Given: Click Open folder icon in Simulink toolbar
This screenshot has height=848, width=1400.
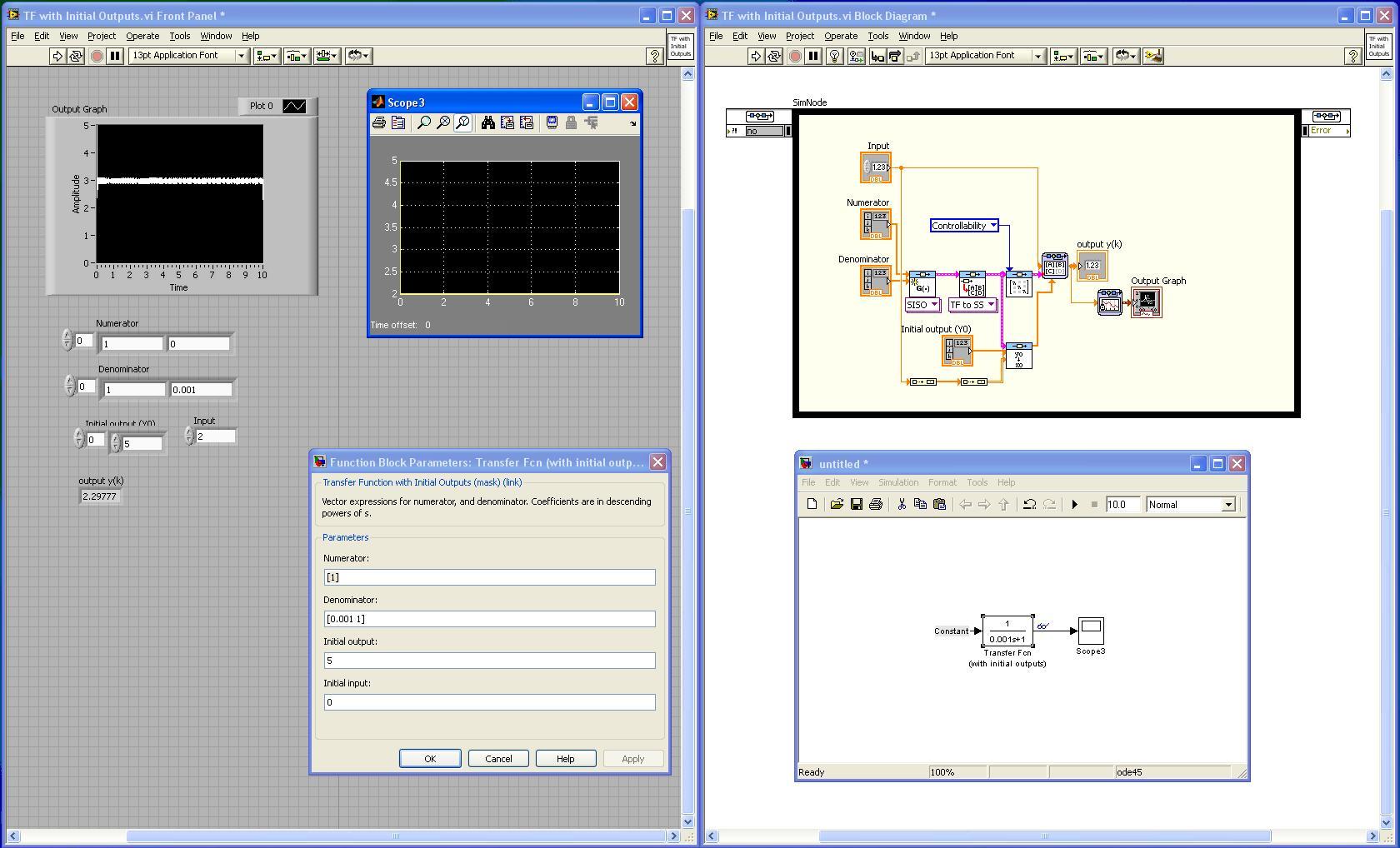Looking at the screenshot, I should coord(837,504).
